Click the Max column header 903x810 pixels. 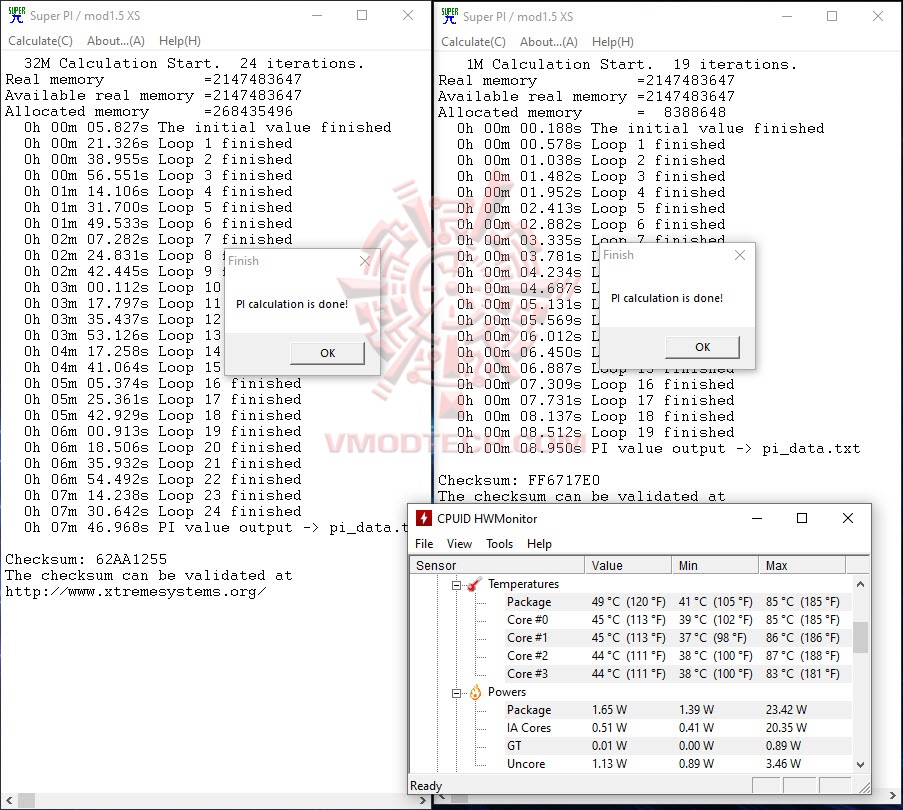coord(802,565)
